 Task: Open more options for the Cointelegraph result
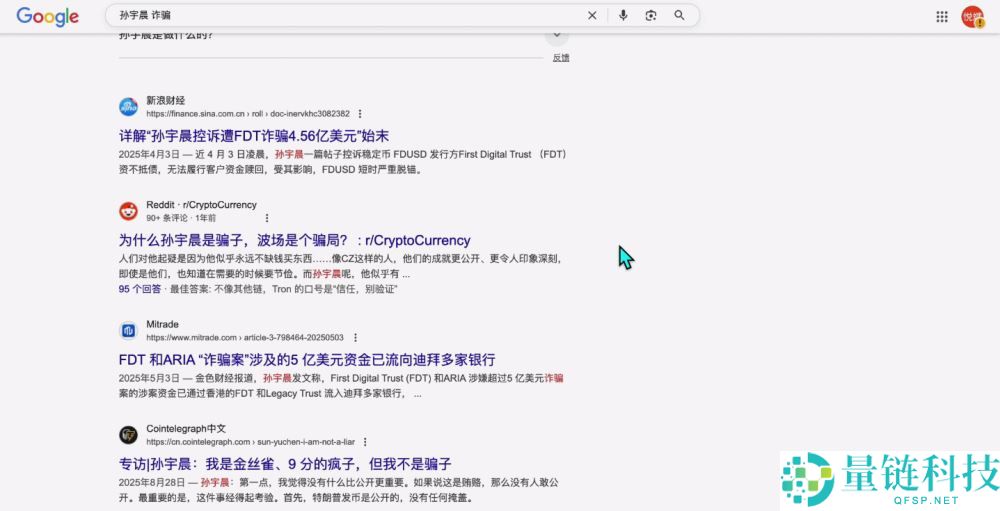coord(365,442)
